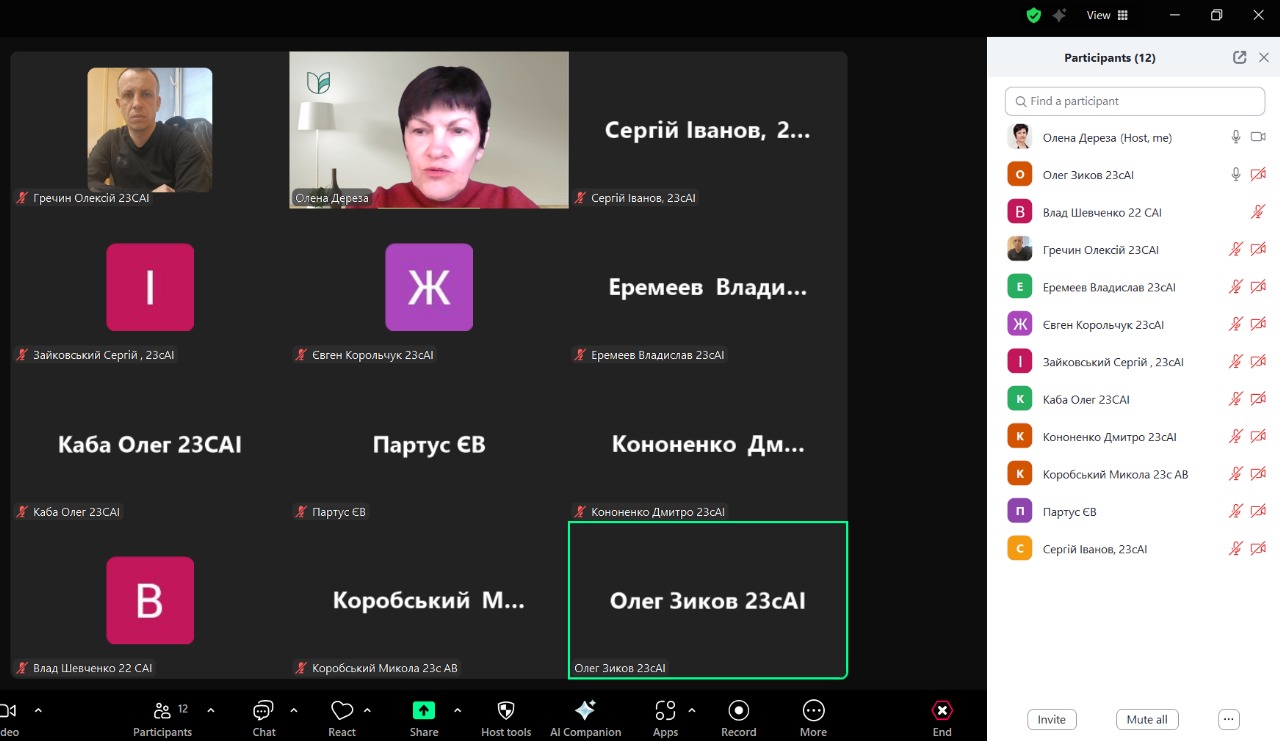Toggle Олег Зиков's camera-off icon
The image size is (1280, 741).
[x=1258, y=174]
